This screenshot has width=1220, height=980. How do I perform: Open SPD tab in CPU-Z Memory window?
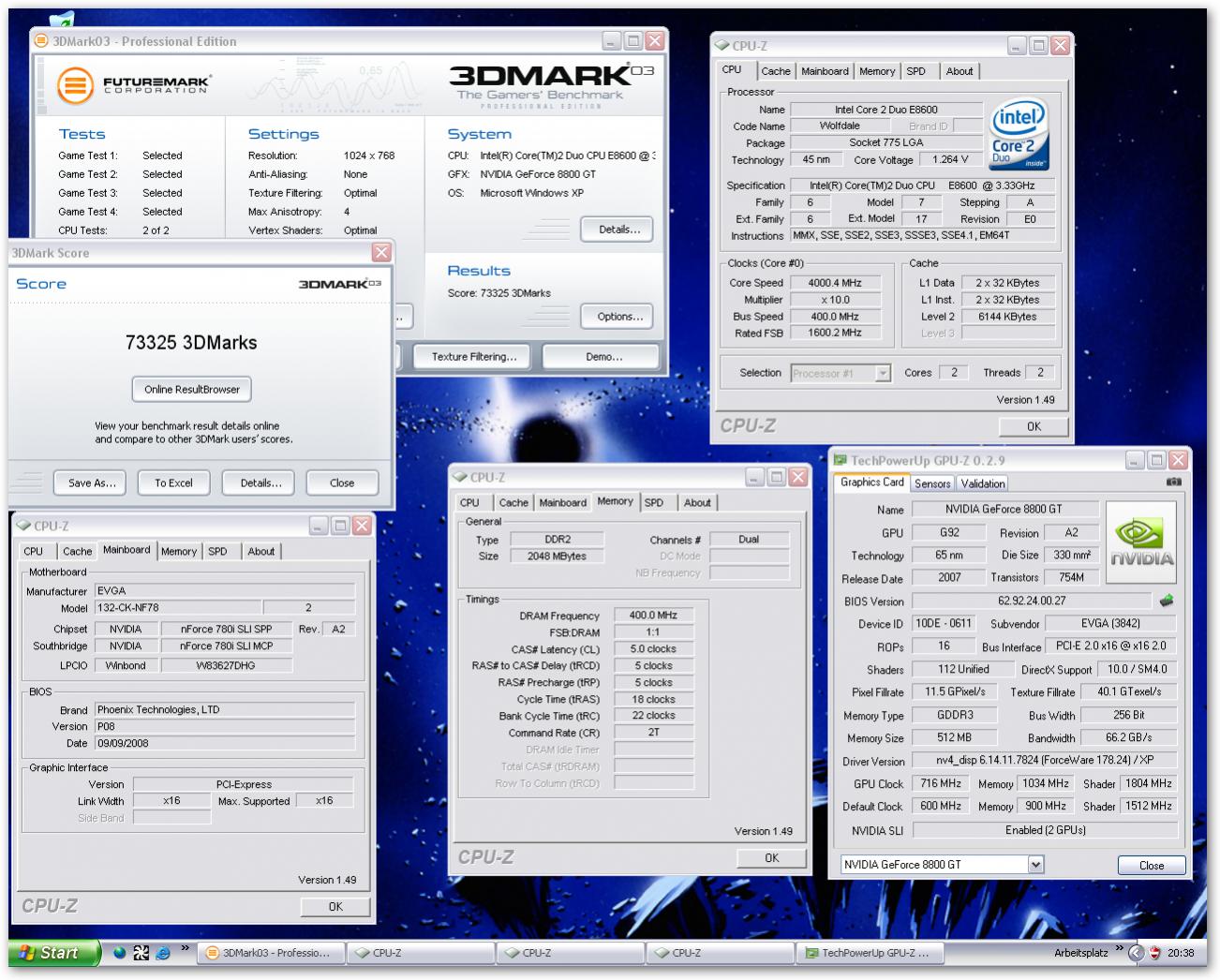click(x=654, y=503)
